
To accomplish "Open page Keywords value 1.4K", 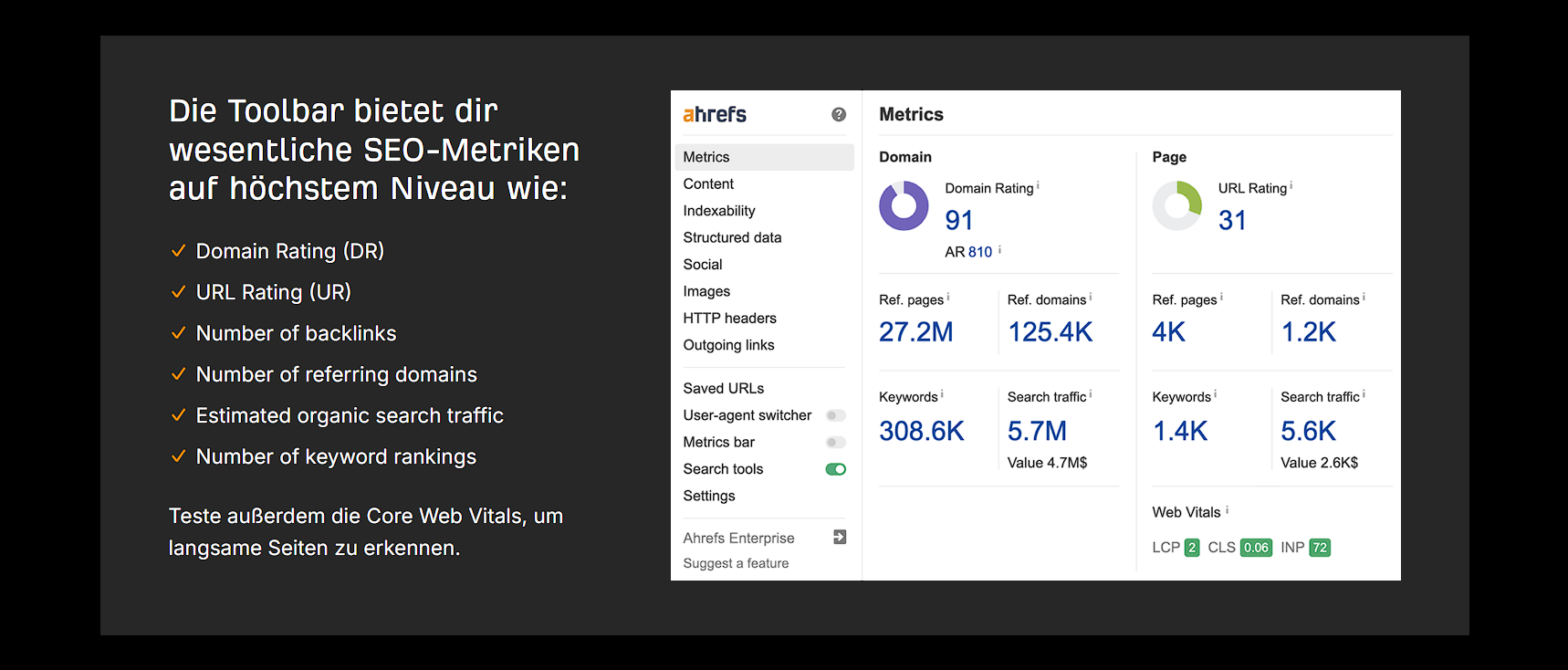I will pyautogui.click(x=1179, y=431).
